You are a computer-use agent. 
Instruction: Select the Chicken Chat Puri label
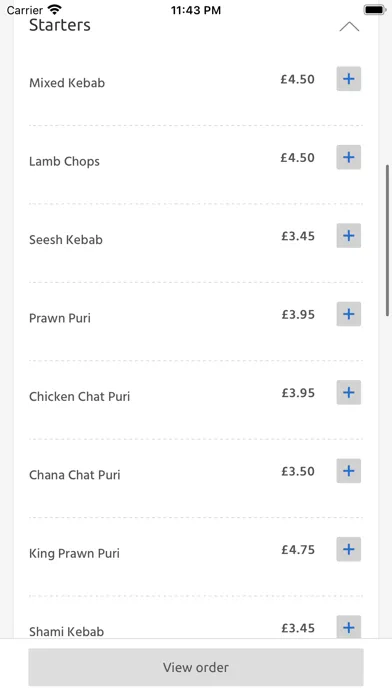(x=79, y=396)
